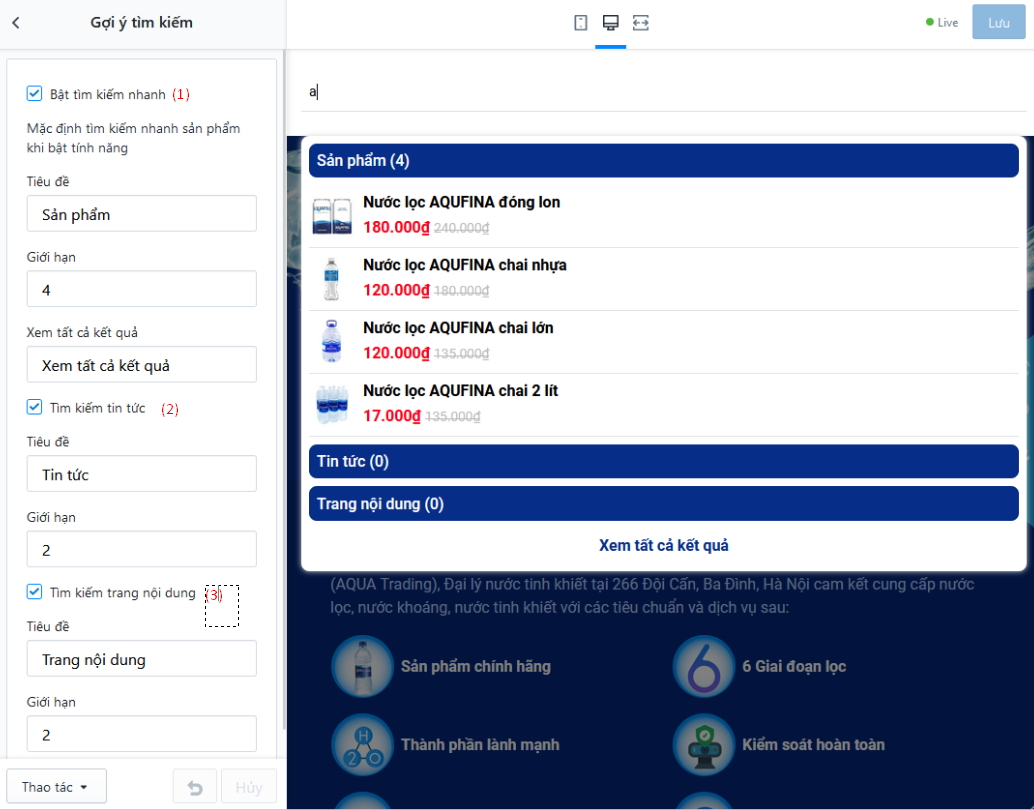This screenshot has width=1034, height=810.
Task: Click Xem tất cả kết quả link
Action: (663, 545)
